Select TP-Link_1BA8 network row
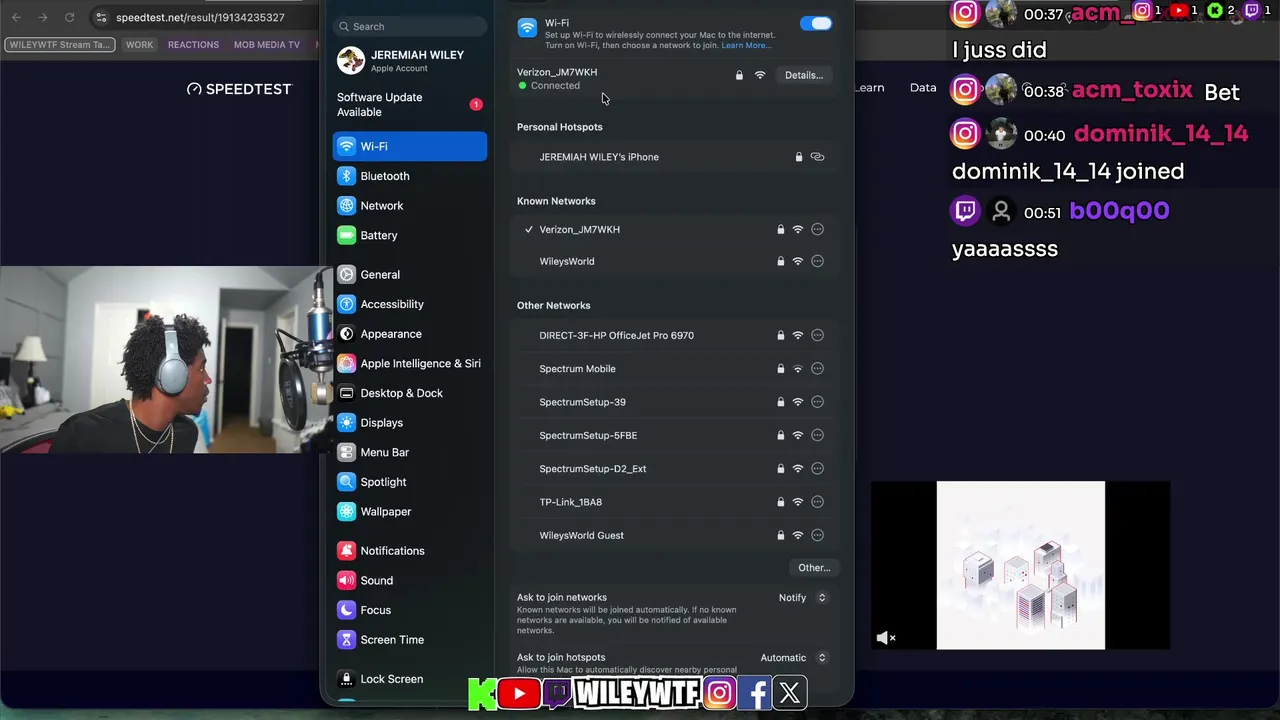 [x=676, y=502]
